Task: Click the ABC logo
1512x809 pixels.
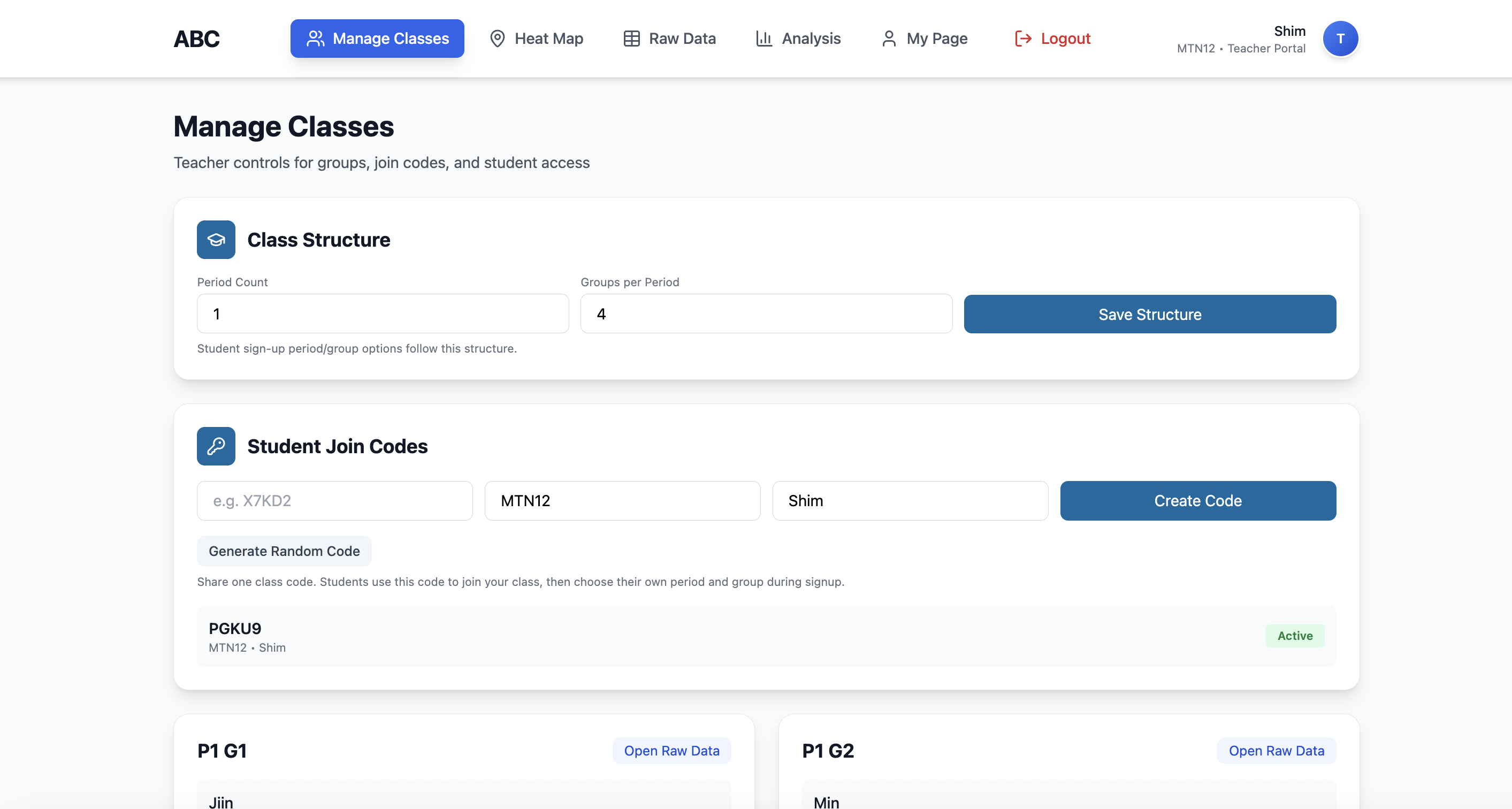Action: [x=196, y=38]
